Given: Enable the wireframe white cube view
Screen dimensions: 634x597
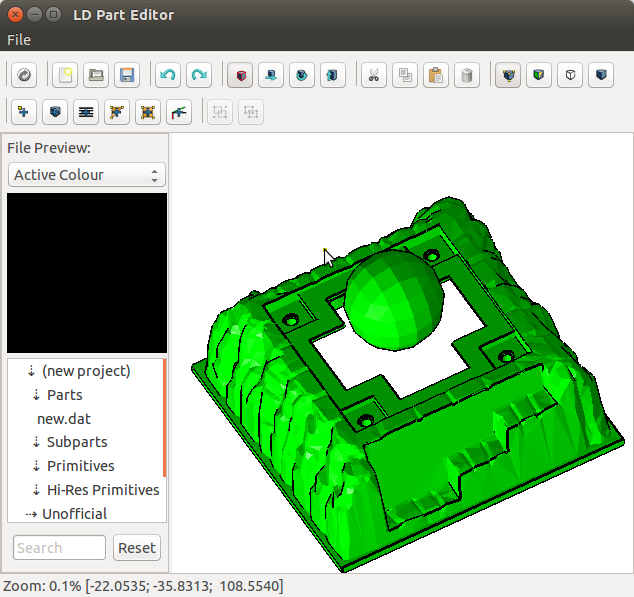Looking at the screenshot, I should point(570,75).
